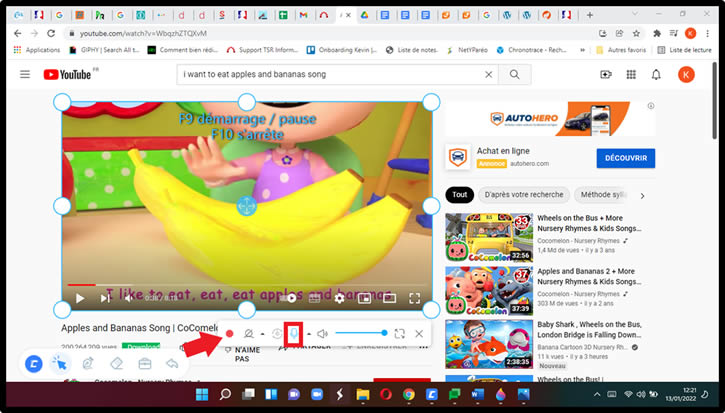Viewport: 725px width, 413px height.
Task: Seek on the video progress bar
Action: click(246, 285)
